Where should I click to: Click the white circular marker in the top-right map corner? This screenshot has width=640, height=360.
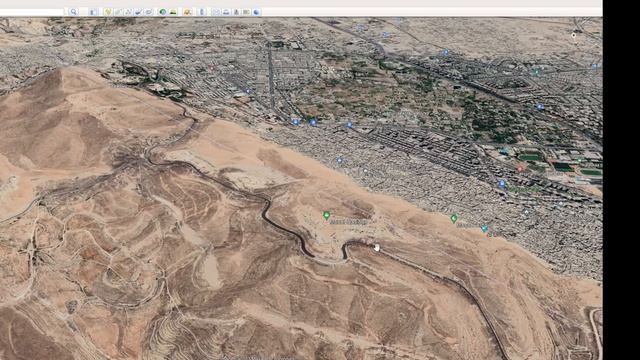click(x=573, y=35)
